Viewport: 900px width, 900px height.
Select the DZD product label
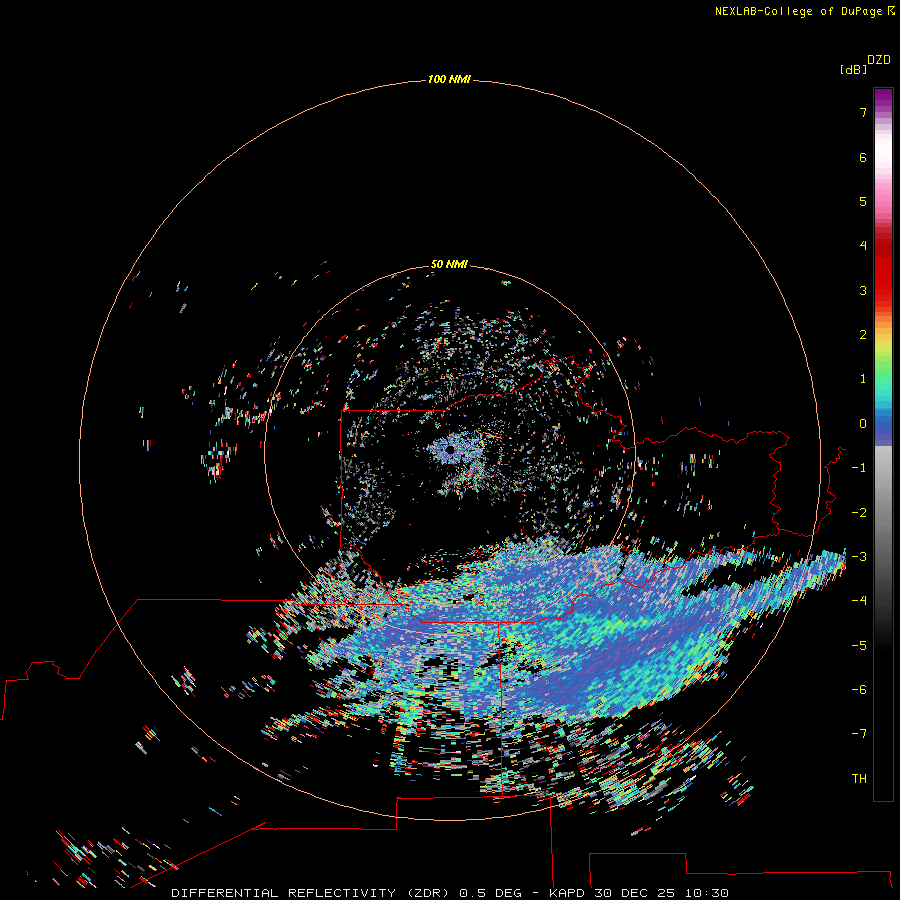tap(879, 60)
